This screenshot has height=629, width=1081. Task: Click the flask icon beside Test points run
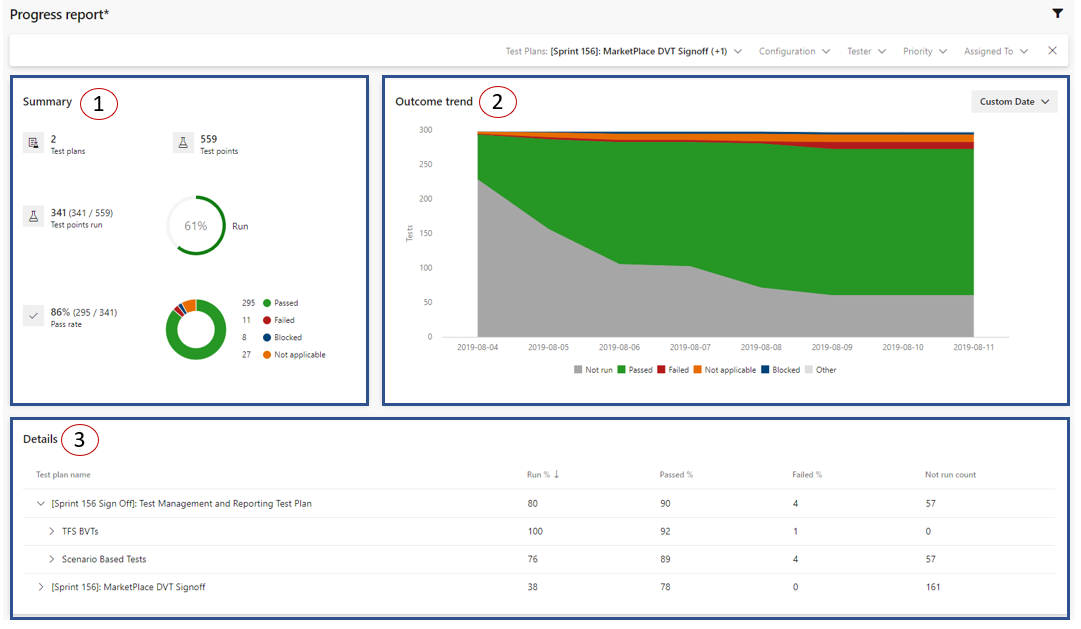[x=33, y=214]
